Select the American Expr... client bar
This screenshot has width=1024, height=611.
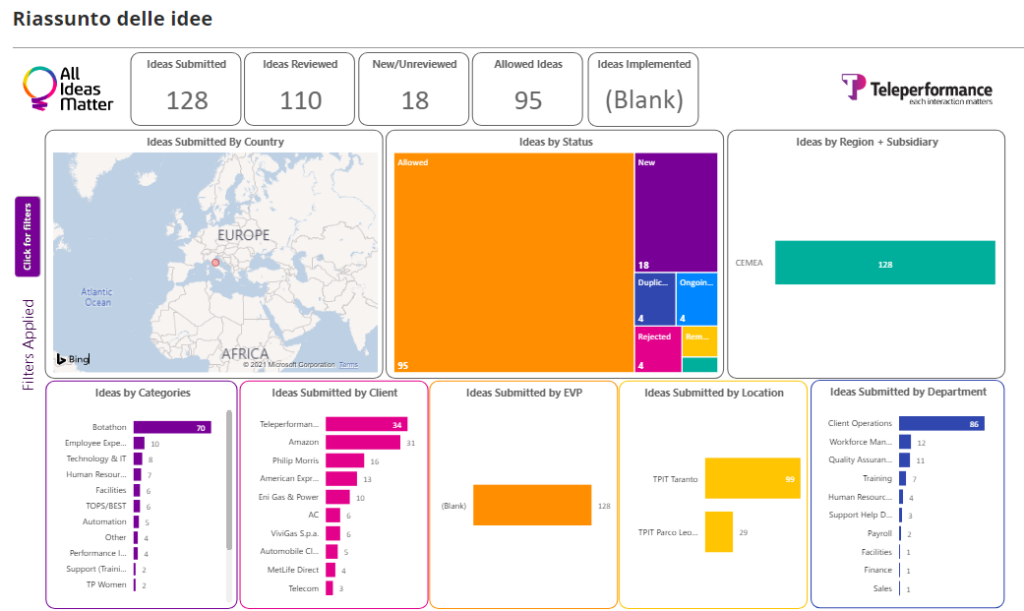[341, 479]
